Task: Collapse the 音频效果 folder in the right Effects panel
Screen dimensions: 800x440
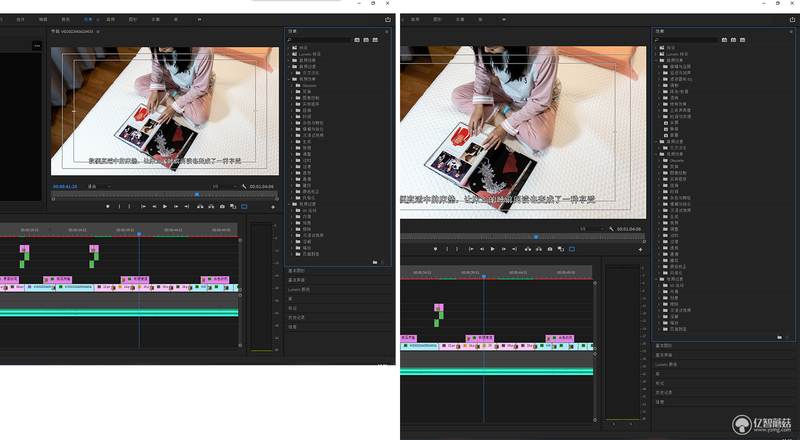Action: point(656,60)
